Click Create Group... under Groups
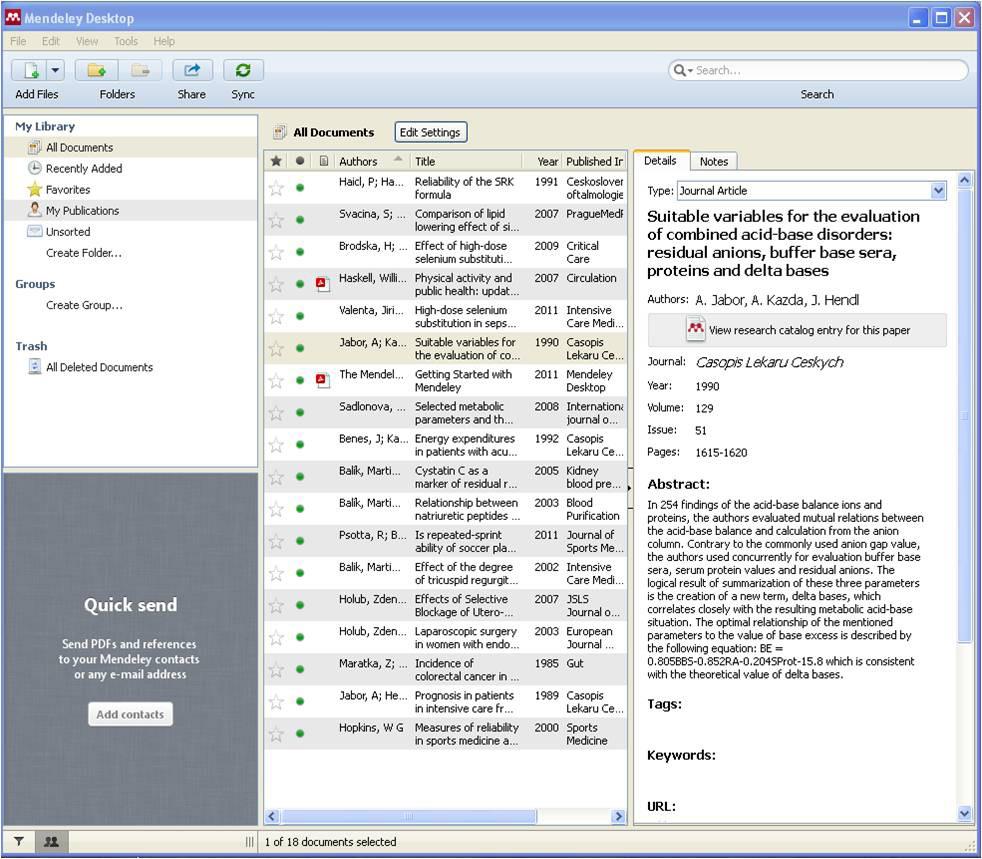Image resolution: width=982 pixels, height=859 pixels. pos(84,306)
